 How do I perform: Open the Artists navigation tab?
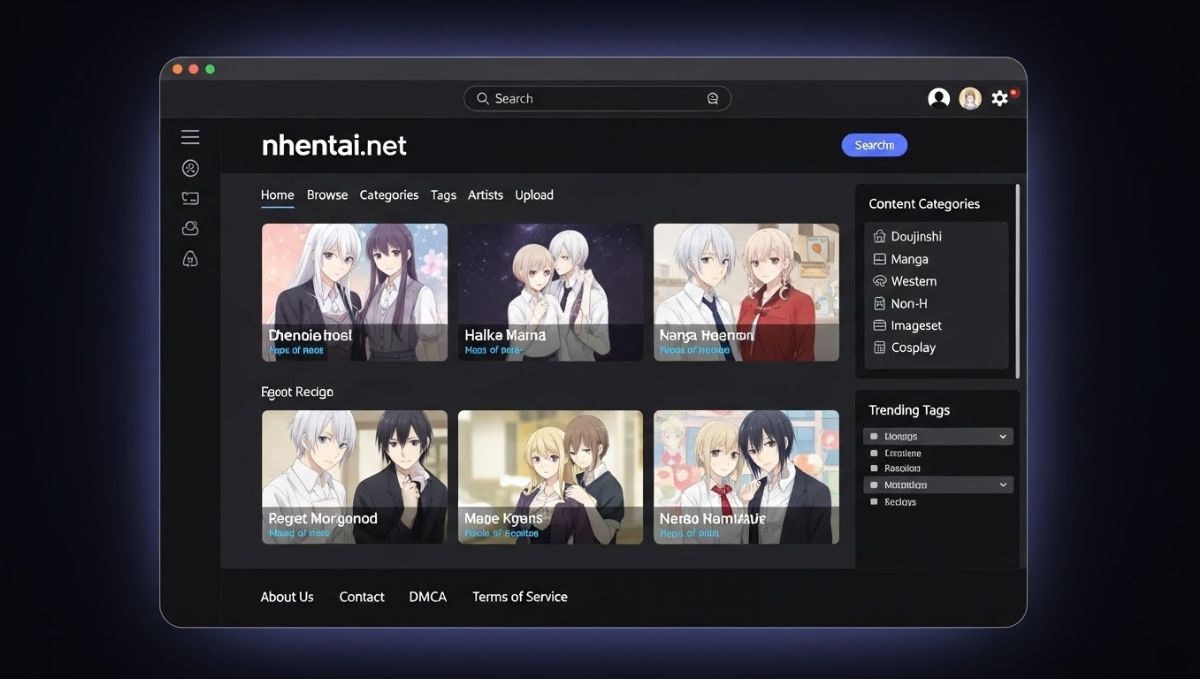[x=485, y=195]
